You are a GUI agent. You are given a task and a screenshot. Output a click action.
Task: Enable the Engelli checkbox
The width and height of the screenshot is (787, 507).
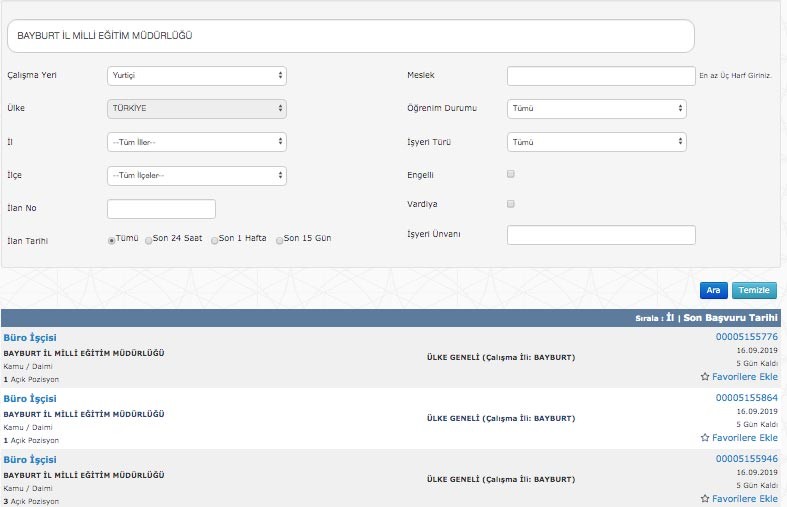(511, 174)
